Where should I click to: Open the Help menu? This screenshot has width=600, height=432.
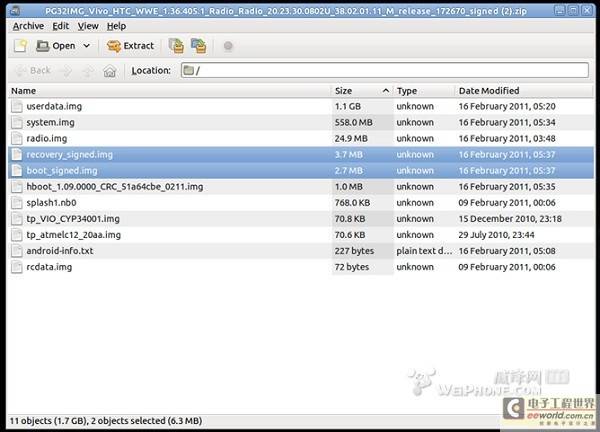(116, 26)
